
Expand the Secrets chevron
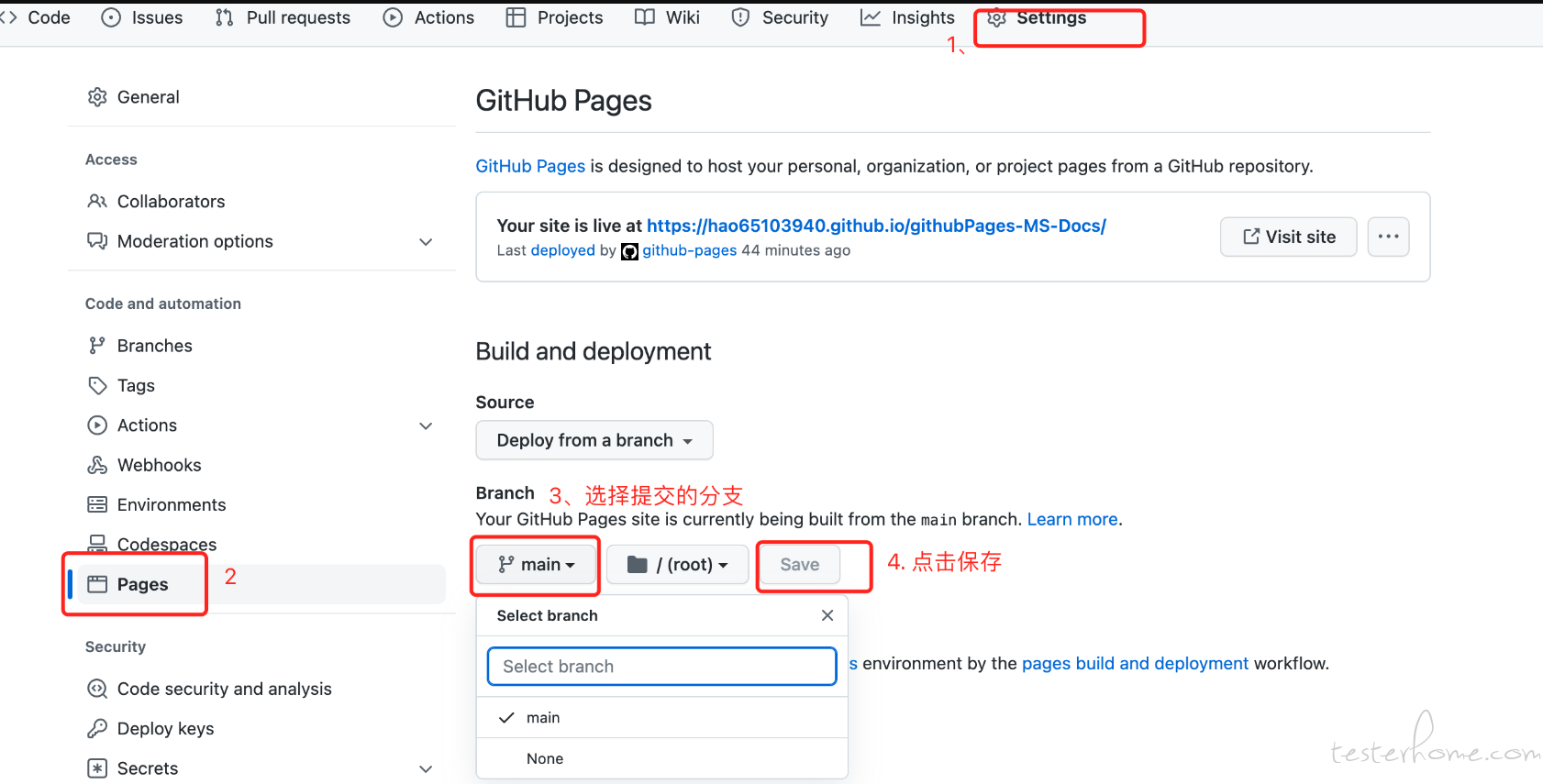(x=426, y=768)
